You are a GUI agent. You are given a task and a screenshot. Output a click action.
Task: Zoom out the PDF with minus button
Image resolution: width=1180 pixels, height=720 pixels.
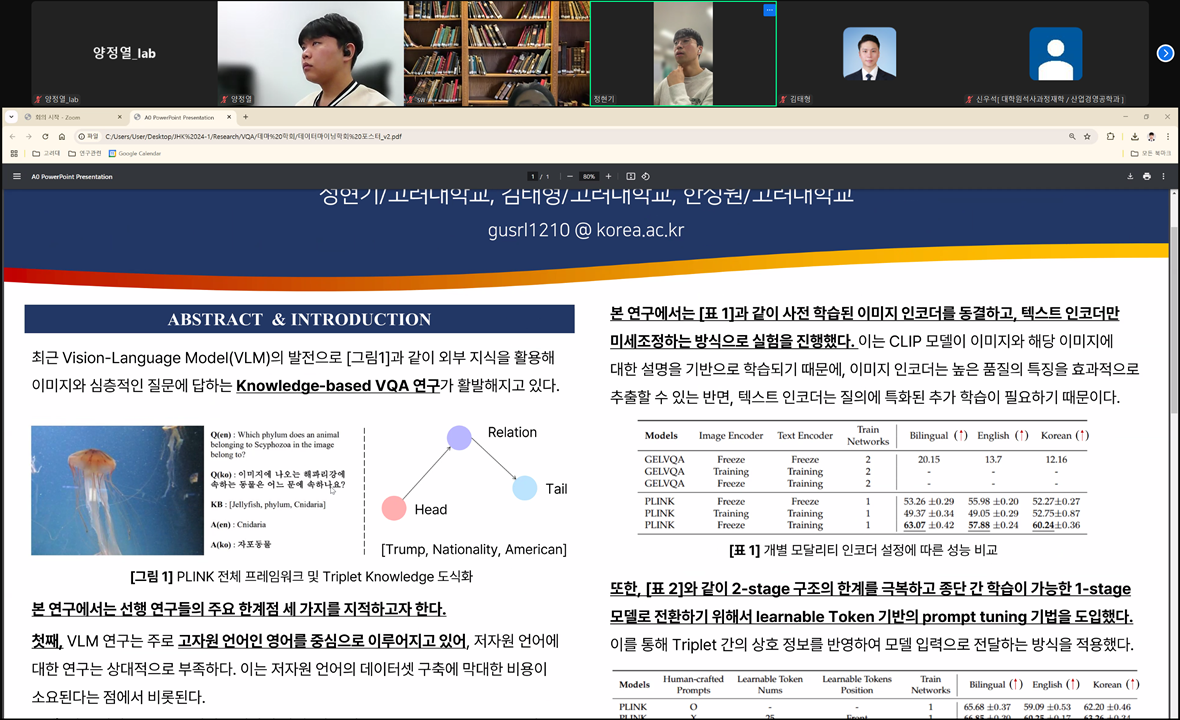[x=570, y=177]
